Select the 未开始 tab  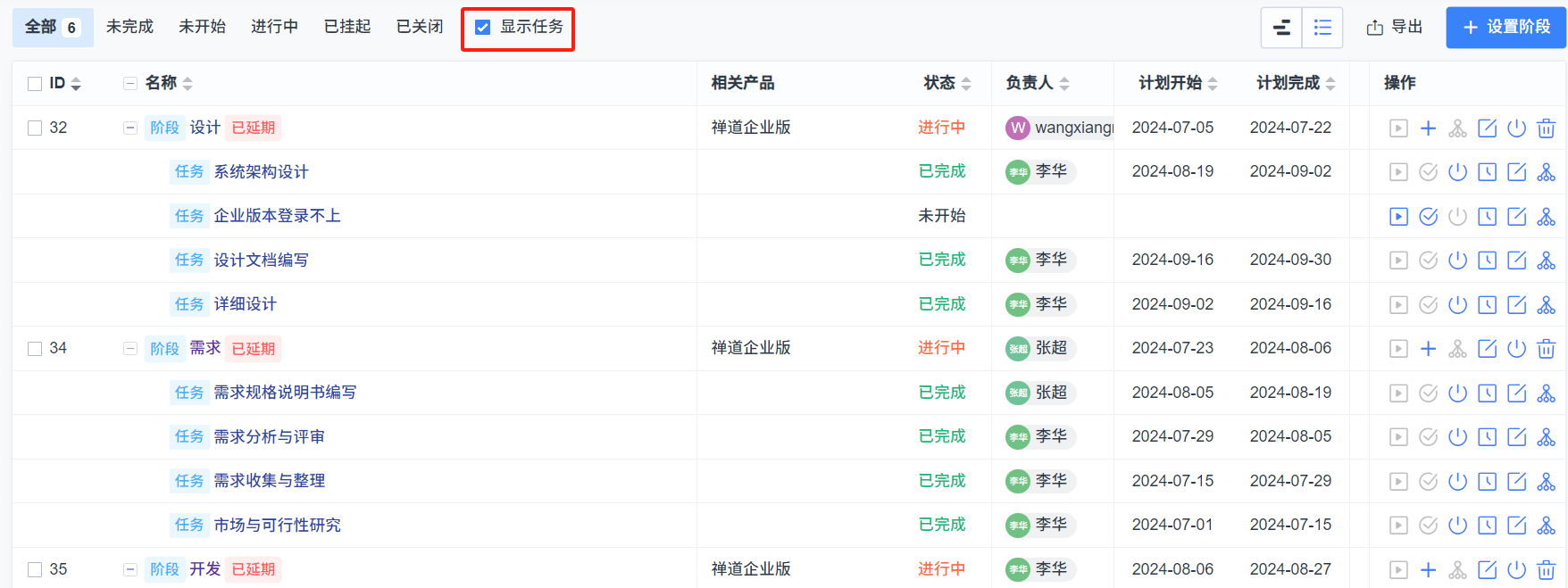point(202,28)
